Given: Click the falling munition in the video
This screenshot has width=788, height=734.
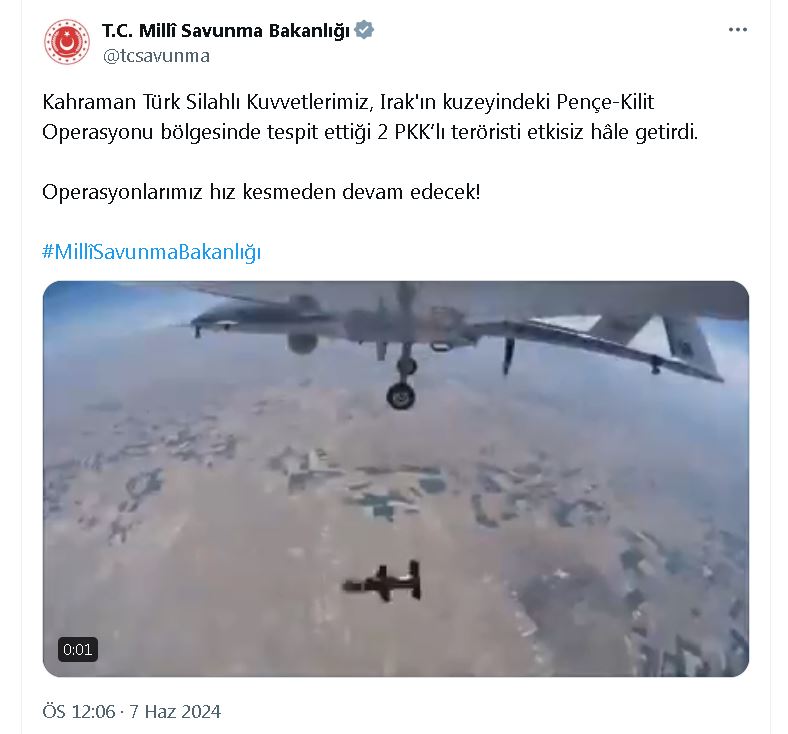Looking at the screenshot, I should tap(382, 582).
